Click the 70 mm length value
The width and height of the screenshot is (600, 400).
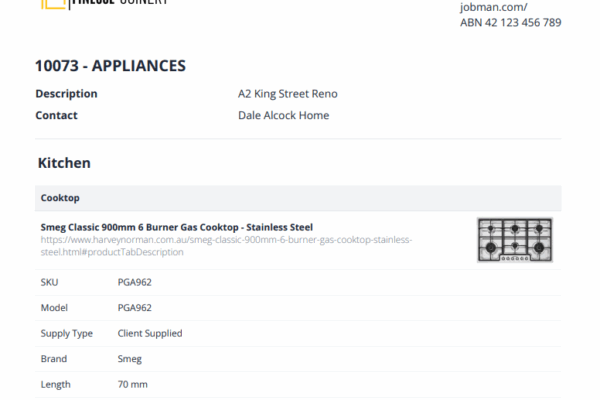[133, 384]
